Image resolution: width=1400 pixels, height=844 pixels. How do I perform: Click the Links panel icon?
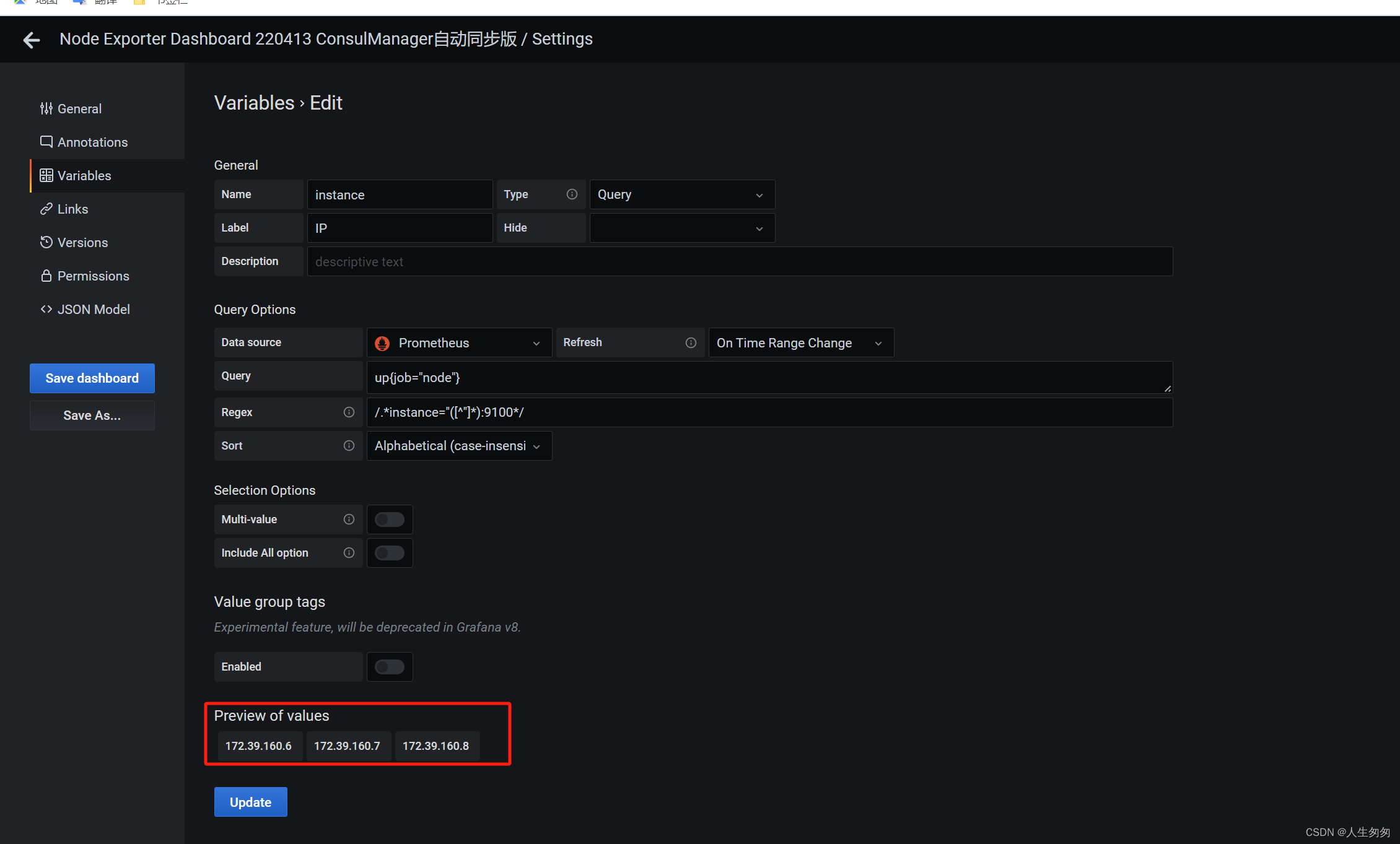47,209
